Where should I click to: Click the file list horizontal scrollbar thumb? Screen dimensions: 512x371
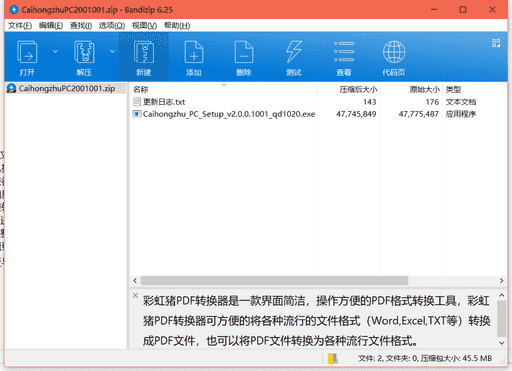[274, 281]
